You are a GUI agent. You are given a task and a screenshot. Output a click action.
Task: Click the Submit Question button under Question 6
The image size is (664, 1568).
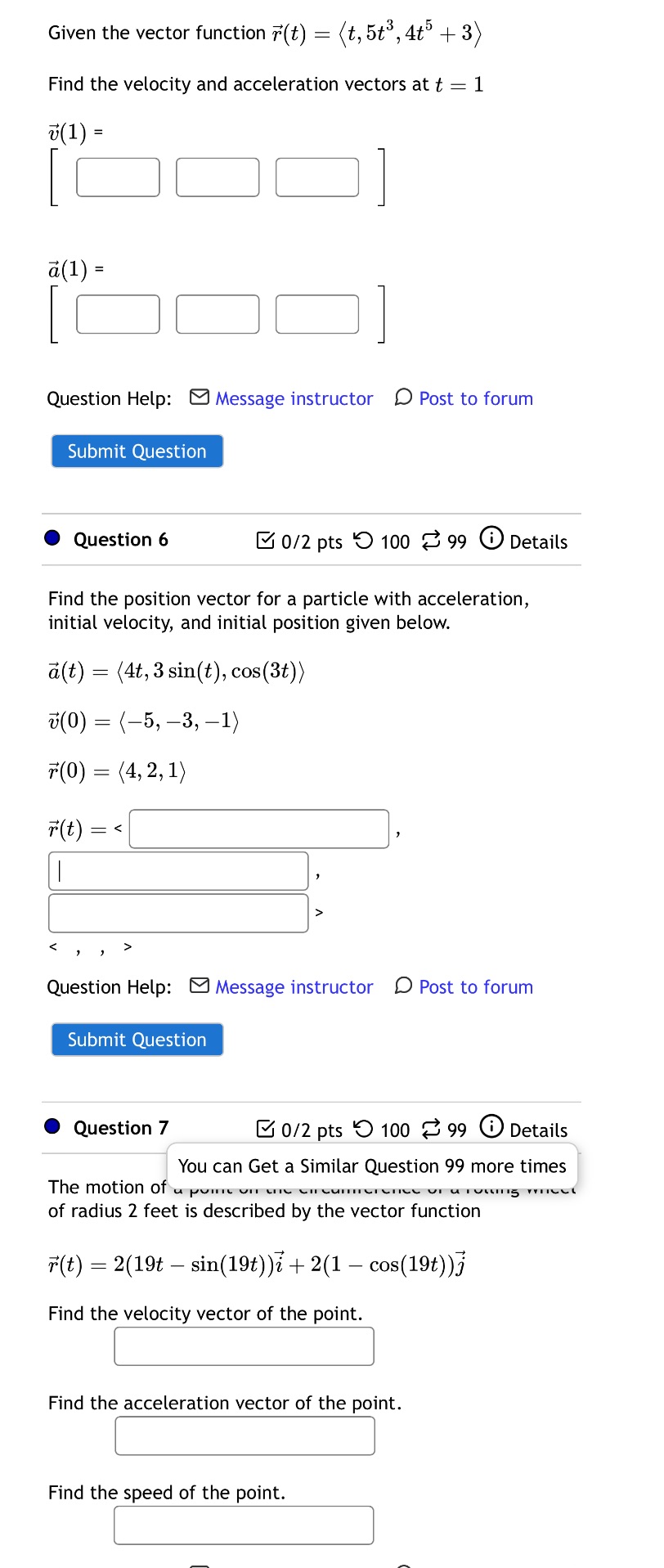pos(137,1040)
